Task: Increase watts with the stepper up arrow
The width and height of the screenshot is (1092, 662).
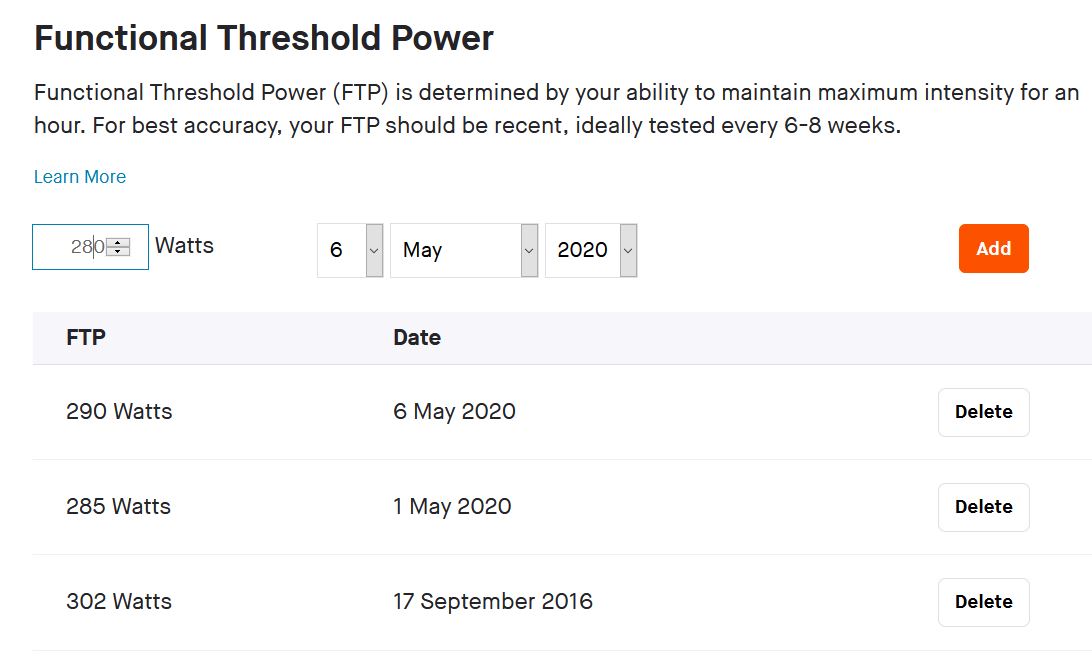Action: 119,243
